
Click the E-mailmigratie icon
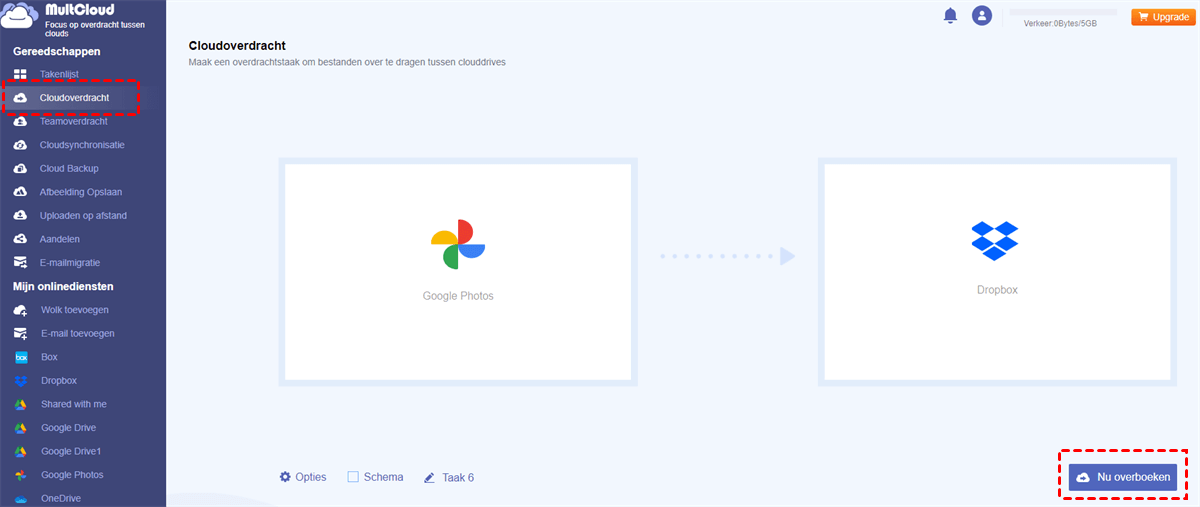pyautogui.click(x=20, y=262)
